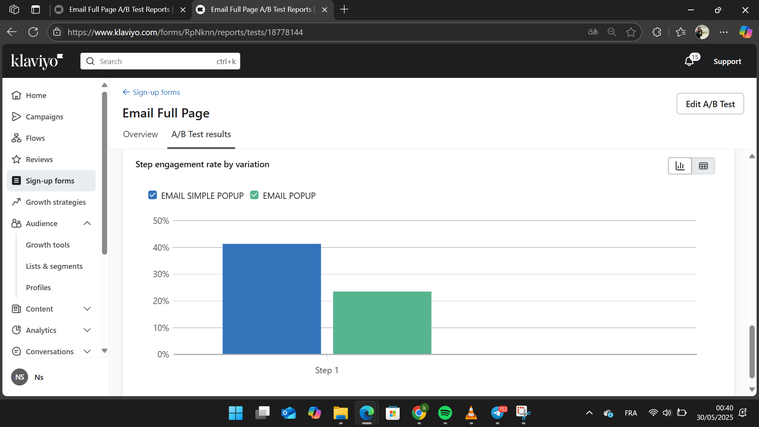Expand the Analytics section
The image size is (759, 427).
87,330
